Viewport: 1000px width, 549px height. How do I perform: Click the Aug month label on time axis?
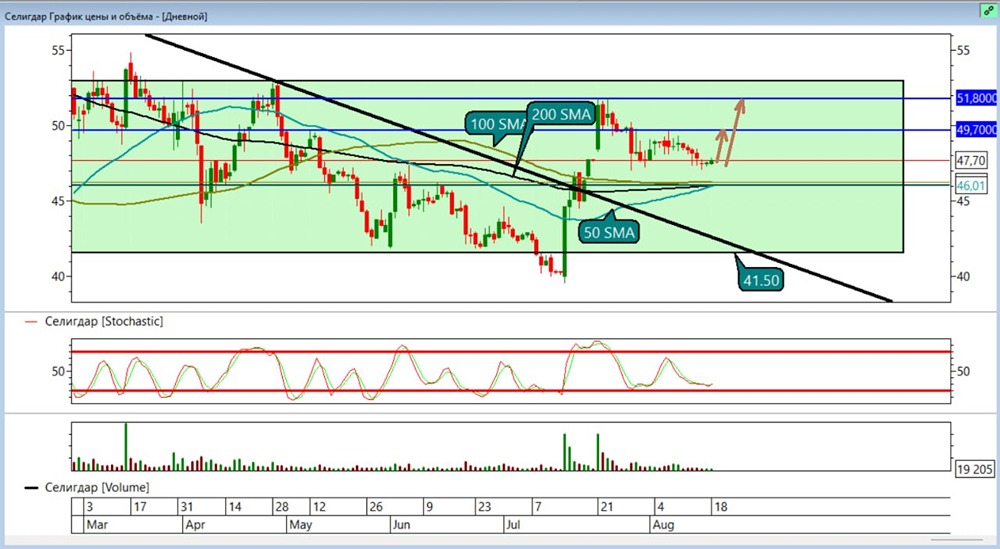[x=663, y=525]
